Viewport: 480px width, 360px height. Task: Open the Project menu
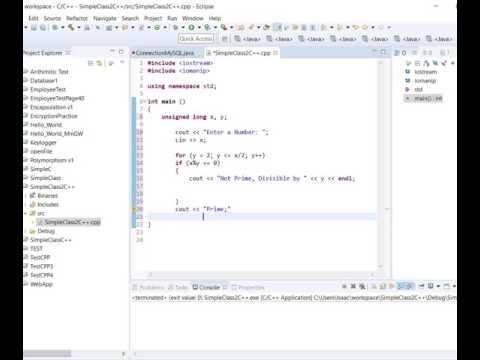(x=153, y=18)
